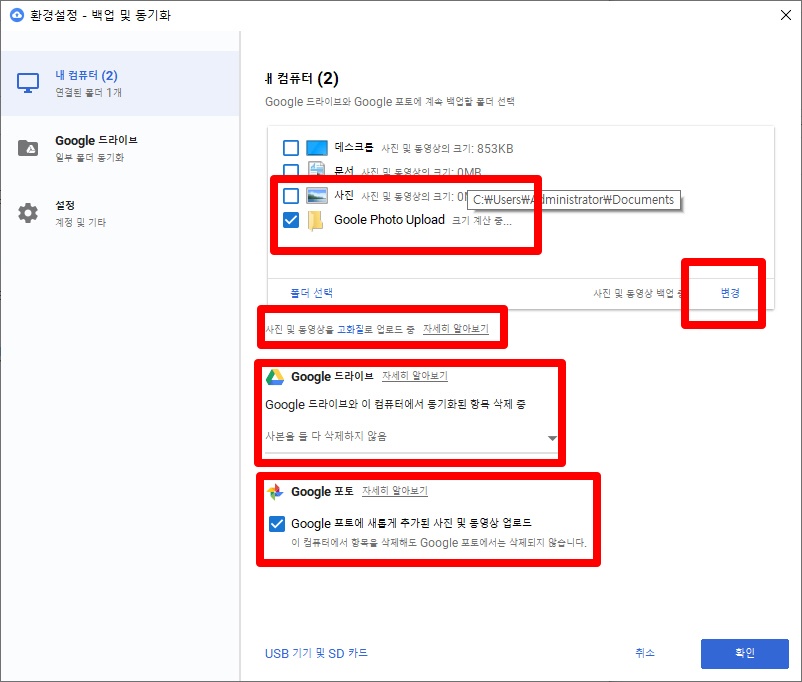Click the 변경 link
The width and height of the screenshot is (802, 682).
pyautogui.click(x=730, y=293)
